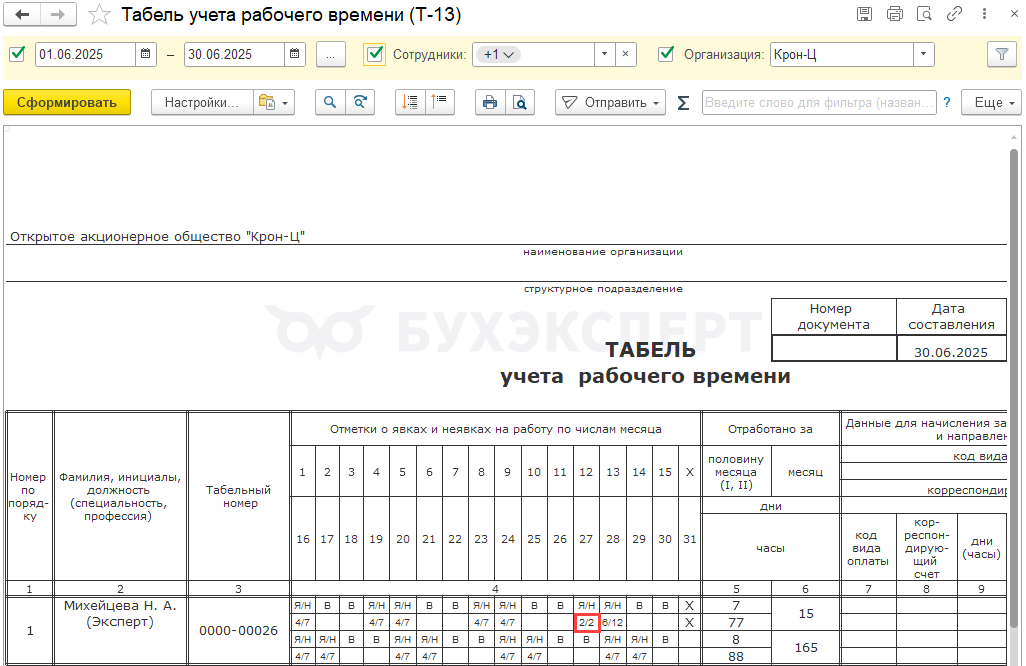Select the month hours total 165

tap(806, 648)
